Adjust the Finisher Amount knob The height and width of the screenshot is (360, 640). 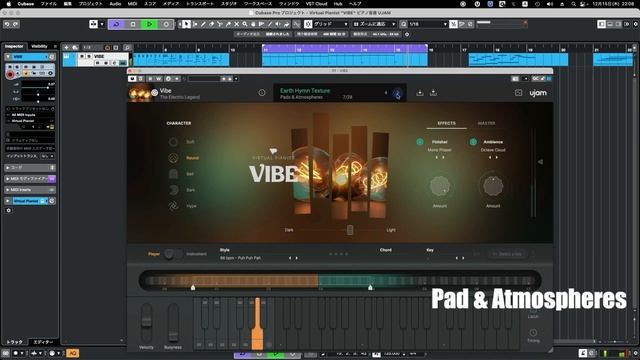point(440,186)
